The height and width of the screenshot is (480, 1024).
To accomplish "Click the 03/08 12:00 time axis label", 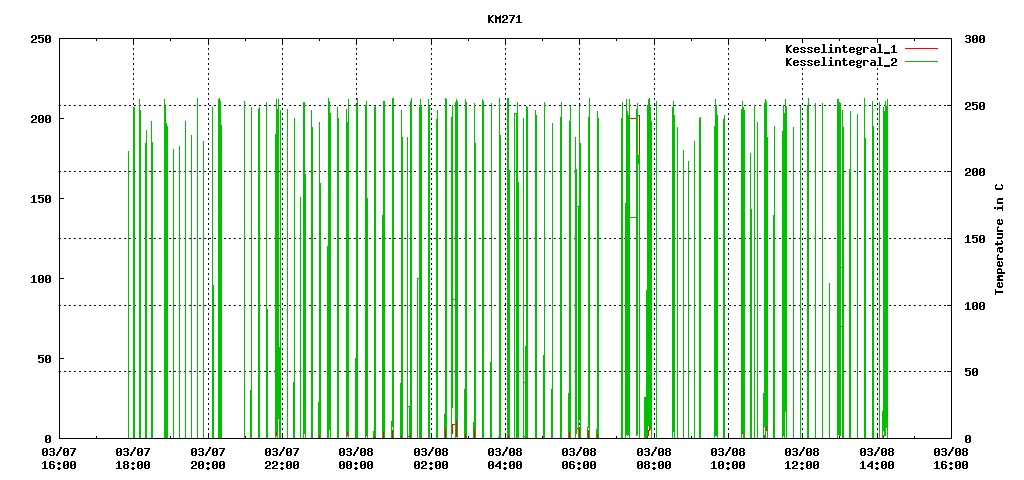I will [802, 458].
